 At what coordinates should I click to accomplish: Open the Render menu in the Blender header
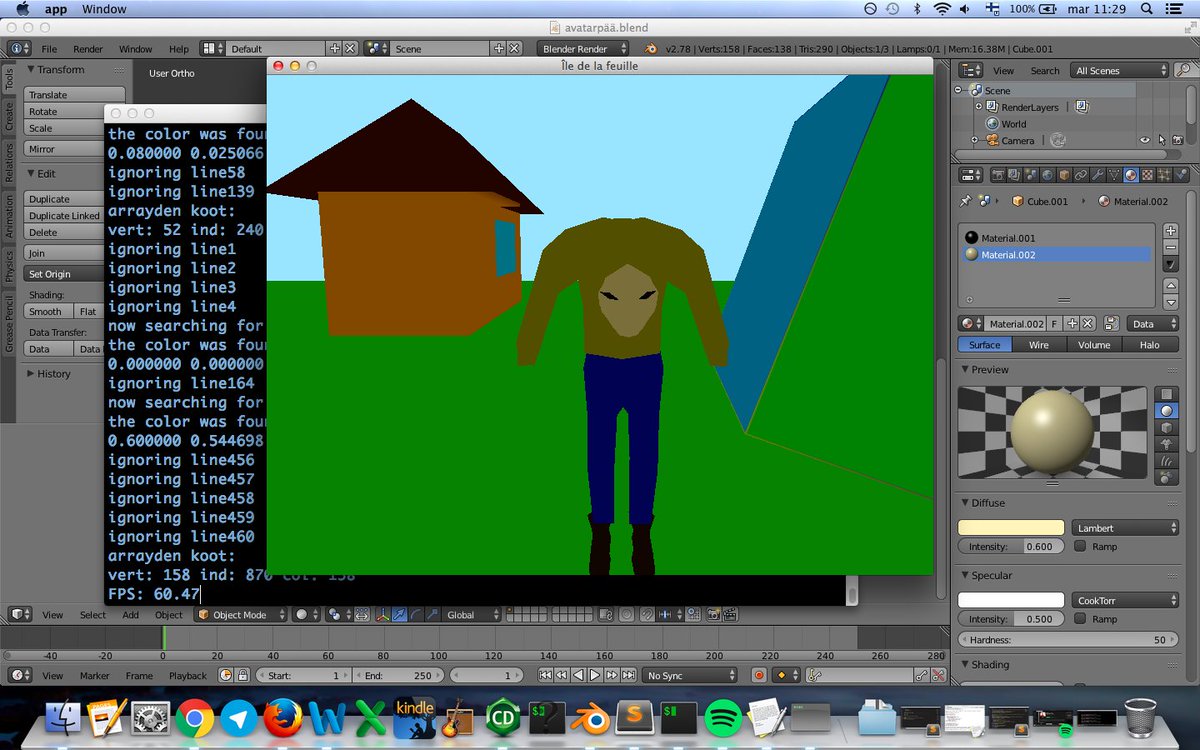(x=88, y=48)
